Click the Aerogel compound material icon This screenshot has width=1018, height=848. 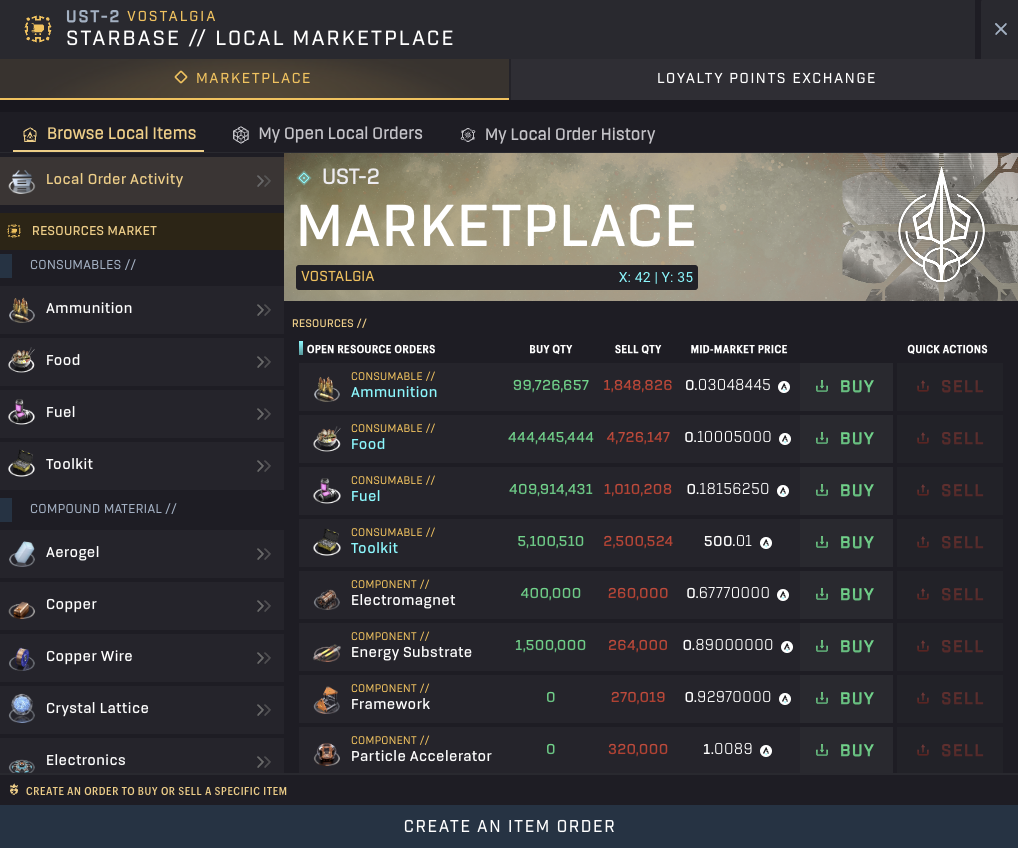coord(22,552)
